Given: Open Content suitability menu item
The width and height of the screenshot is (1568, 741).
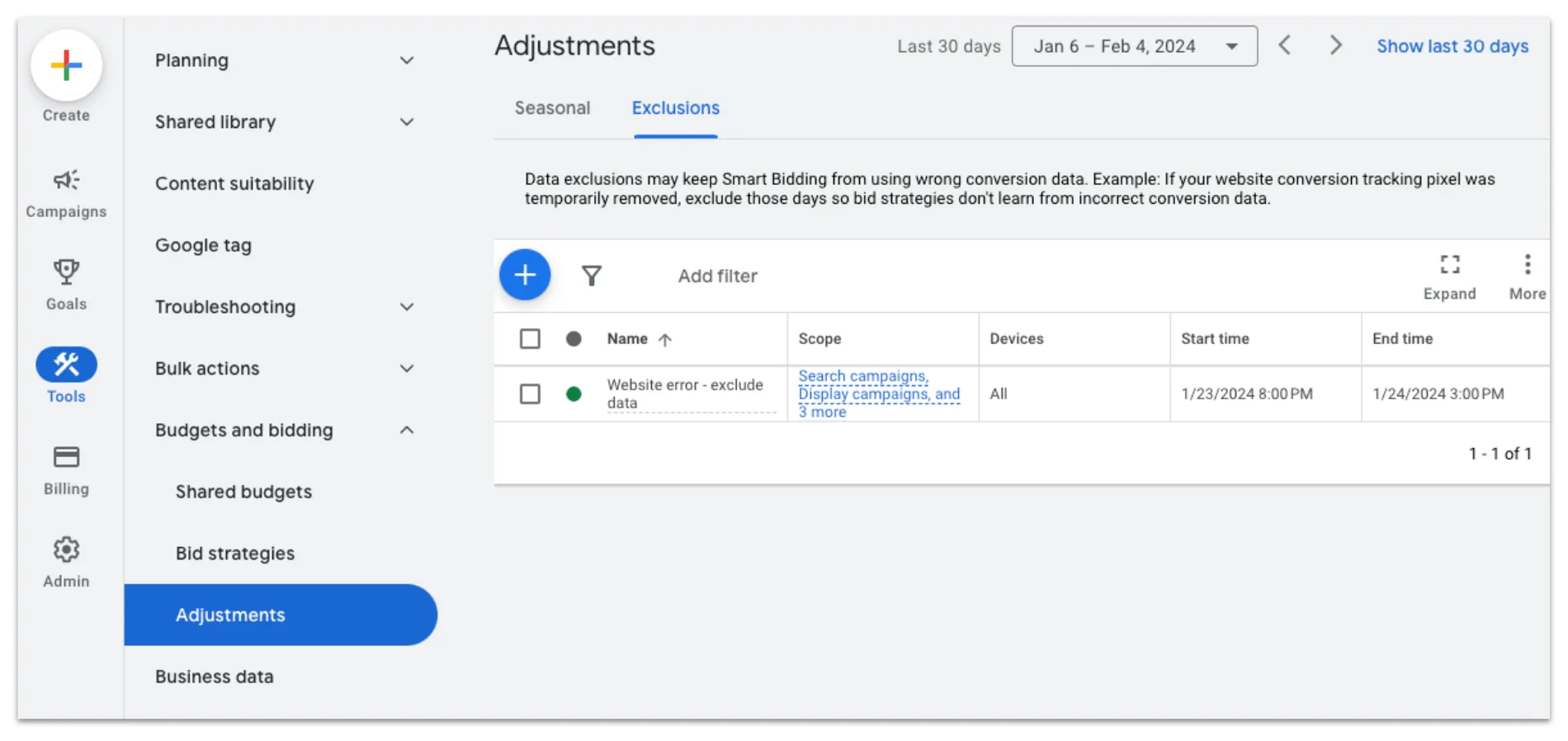Looking at the screenshot, I should [x=234, y=183].
